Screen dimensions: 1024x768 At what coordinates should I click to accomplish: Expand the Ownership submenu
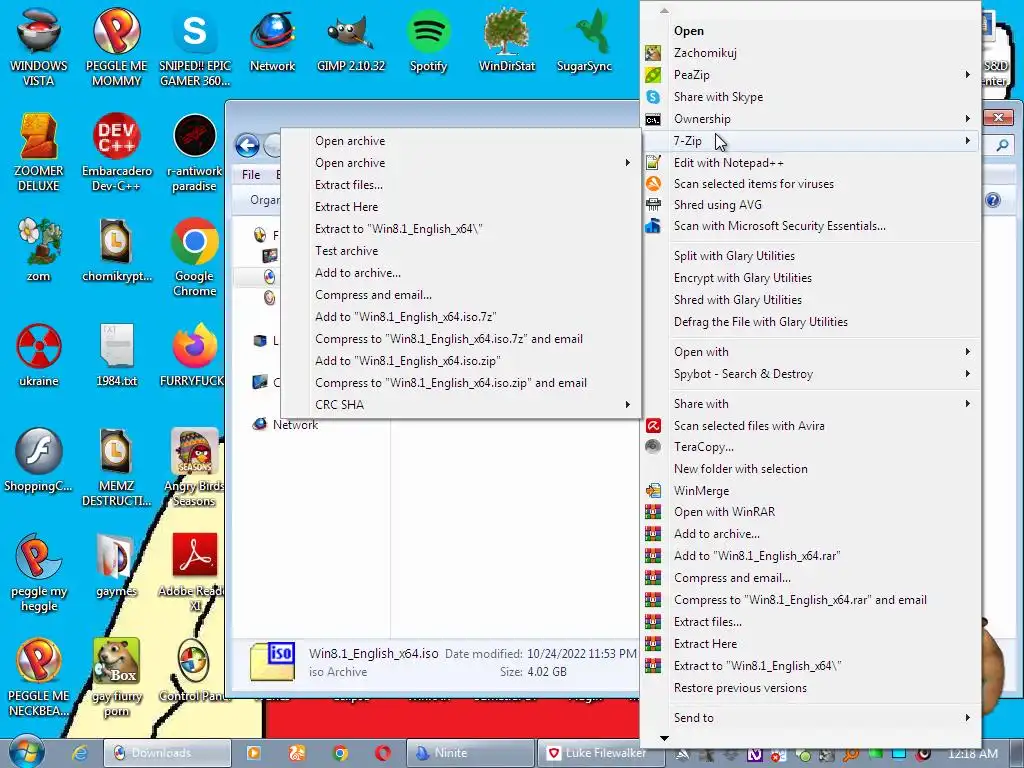(x=968, y=118)
